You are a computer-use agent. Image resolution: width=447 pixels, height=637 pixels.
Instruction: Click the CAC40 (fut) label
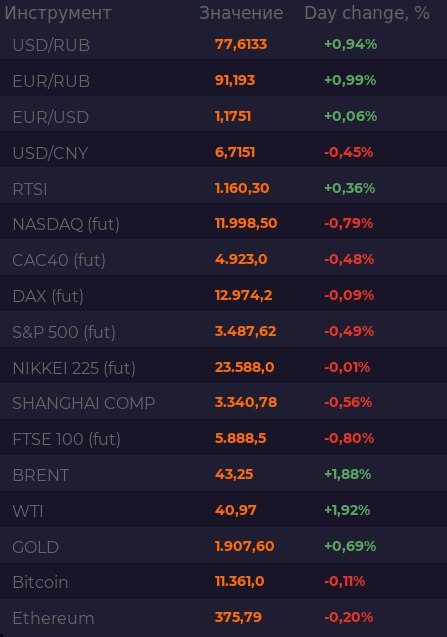click(59, 260)
